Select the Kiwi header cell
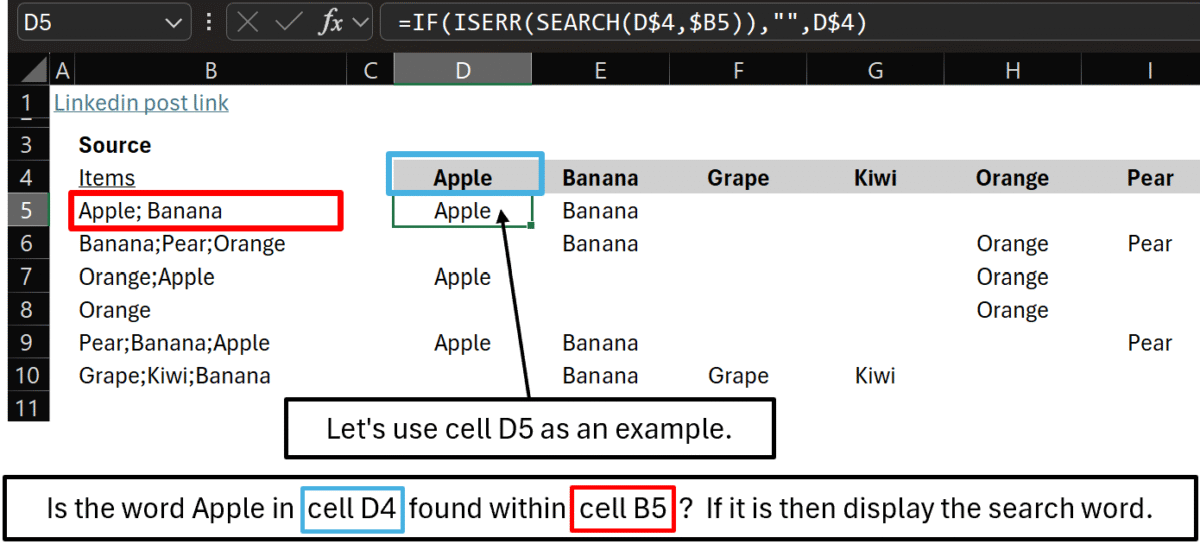Screen dimensions: 1200x544 tap(876, 178)
